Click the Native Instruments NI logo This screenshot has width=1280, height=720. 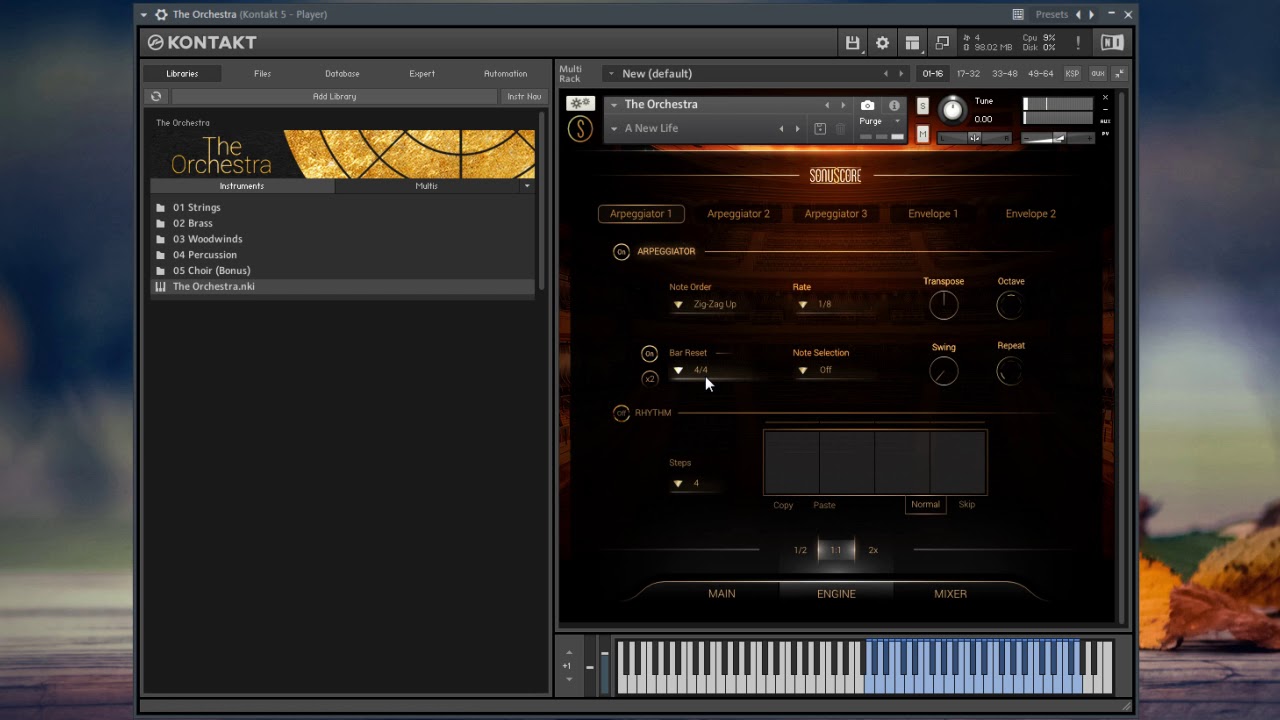[1112, 42]
